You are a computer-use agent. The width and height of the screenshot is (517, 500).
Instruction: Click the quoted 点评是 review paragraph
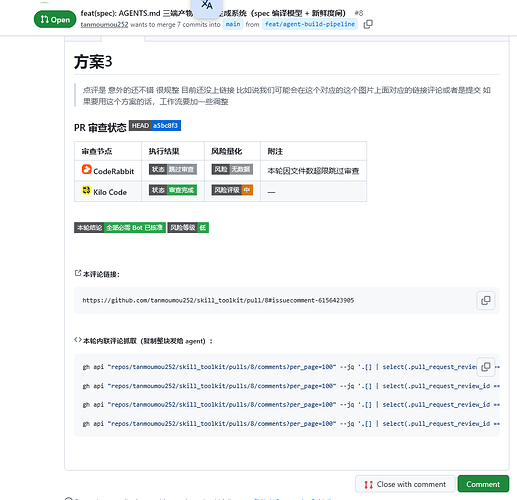[286, 96]
